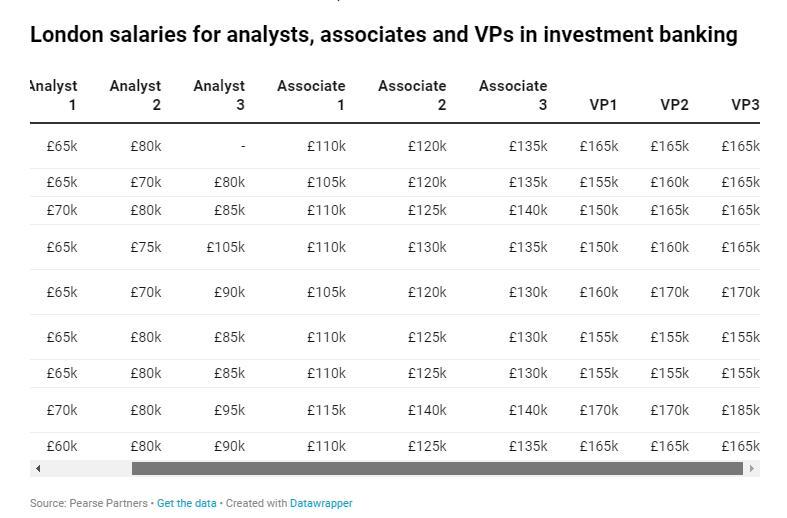Click the chart title about London salaries
Viewport: 787px width, 518px height.
click(x=384, y=35)
